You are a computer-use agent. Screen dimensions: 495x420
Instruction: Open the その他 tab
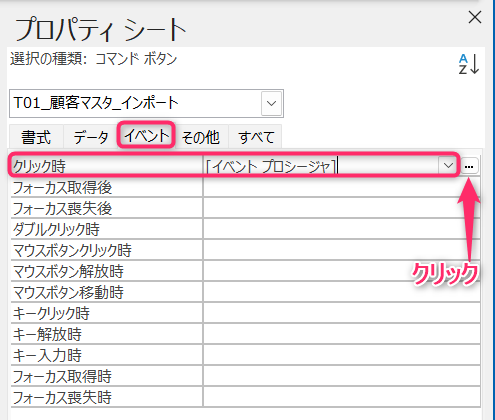tap(201, 137)
